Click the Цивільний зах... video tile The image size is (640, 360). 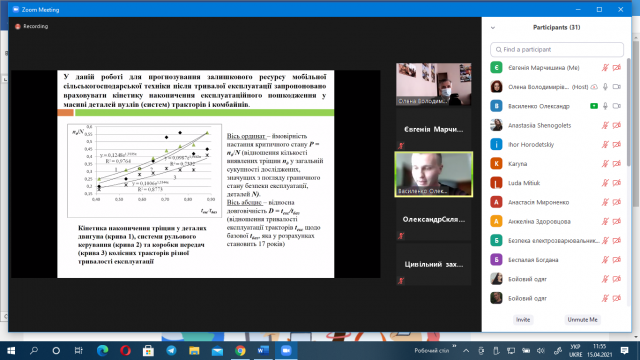(x=433, y=264)
